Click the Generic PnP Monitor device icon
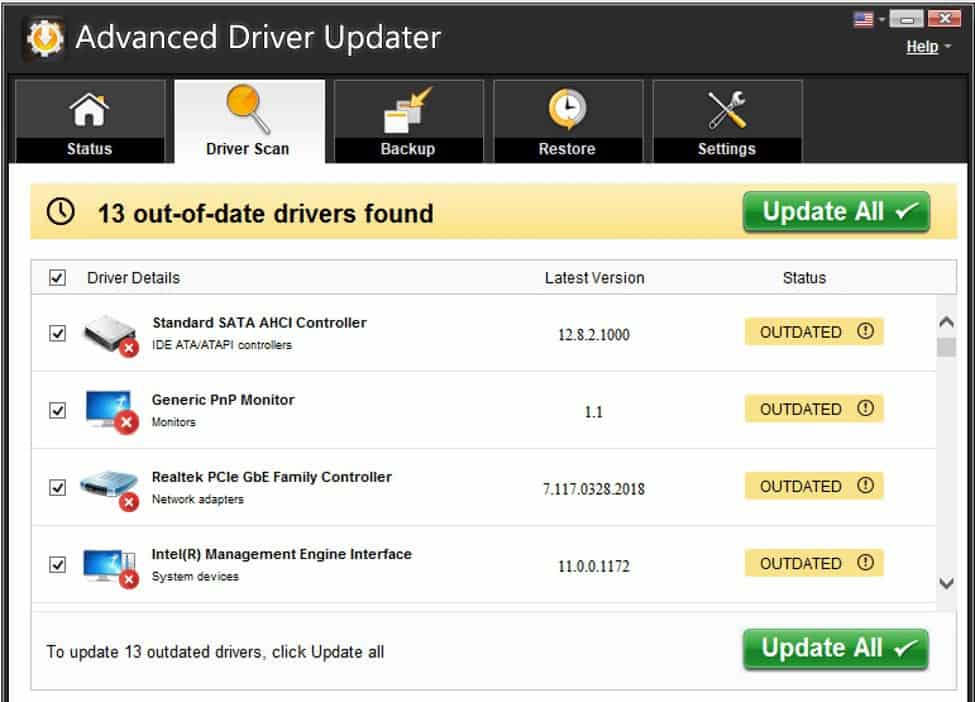The image size is (975, 702). (x=107, y=410)
